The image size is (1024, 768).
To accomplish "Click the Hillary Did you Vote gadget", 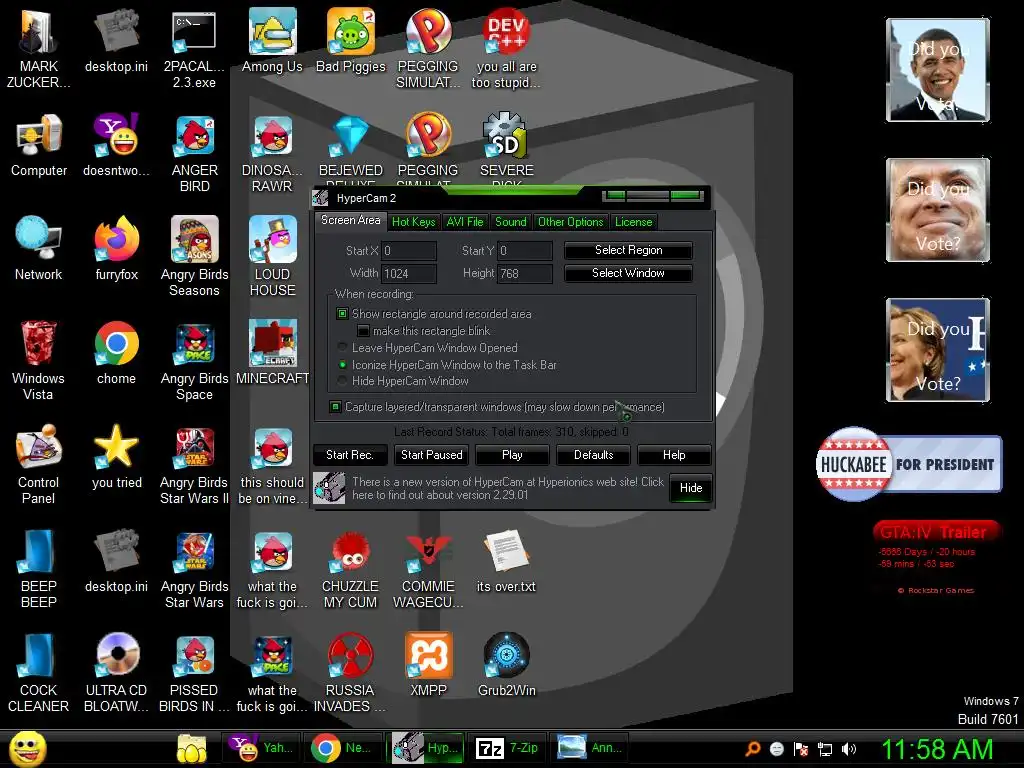I will tap(938, 349).
